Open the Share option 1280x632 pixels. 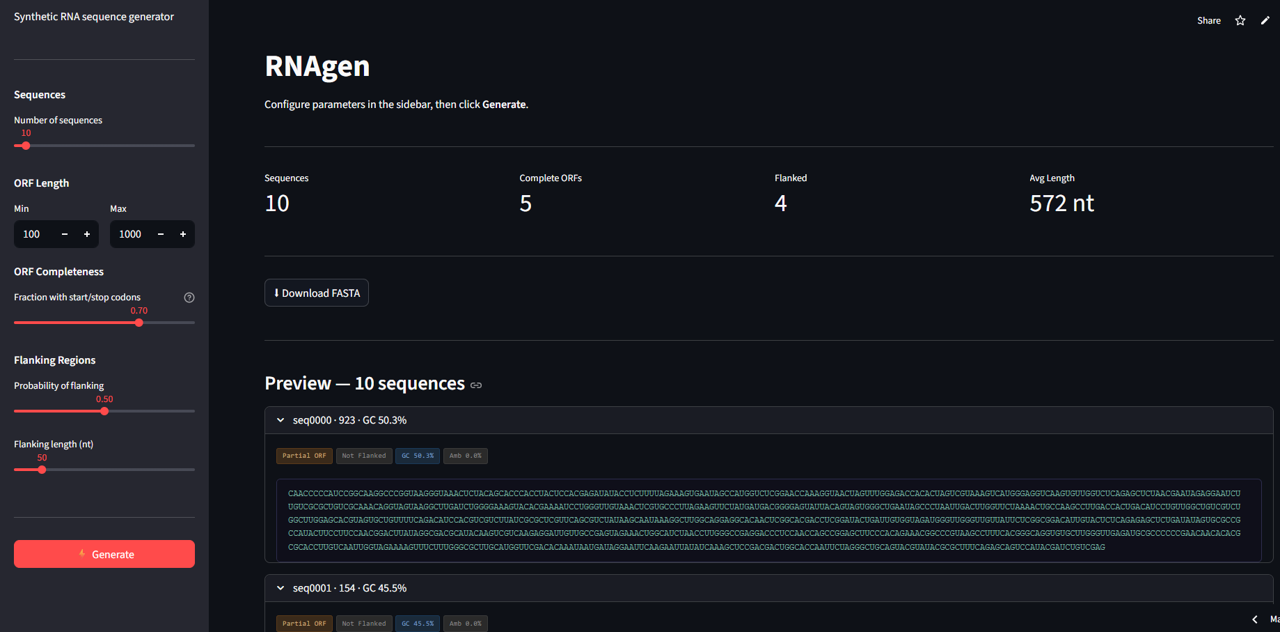1209,20
